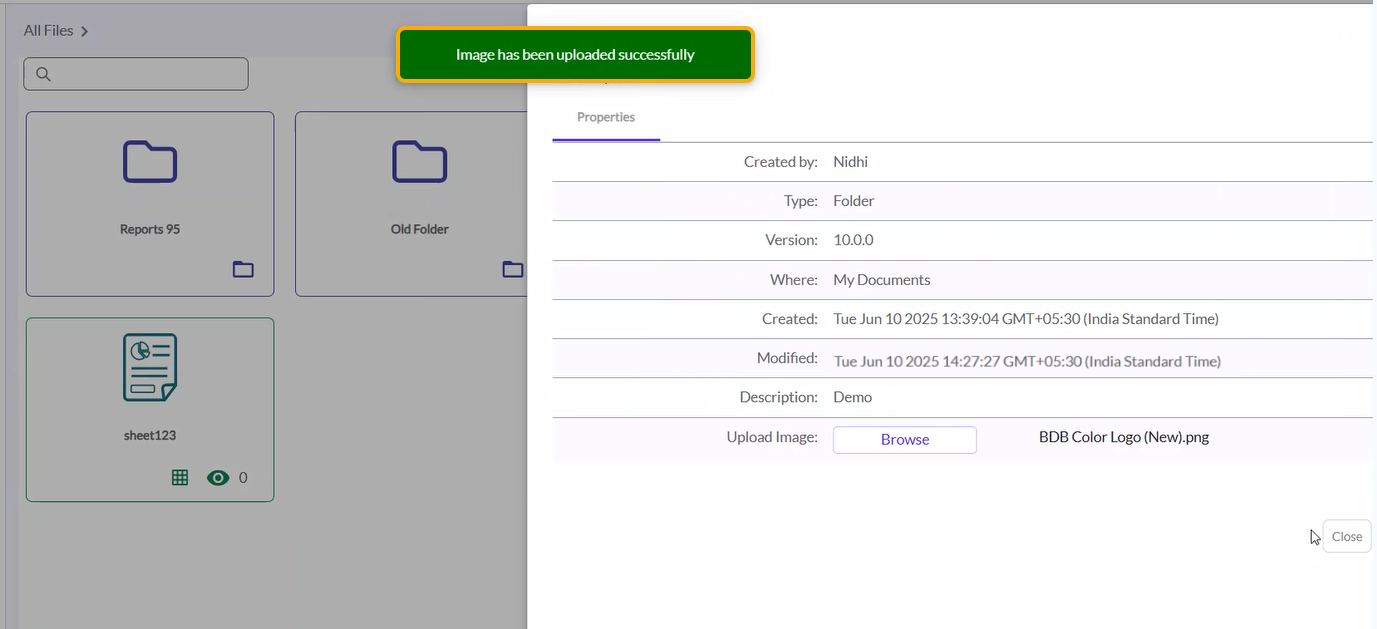This screenshot has height=629, width=1377.
Task: Close the properties panel with Close button
Action: coord(1346,537)
